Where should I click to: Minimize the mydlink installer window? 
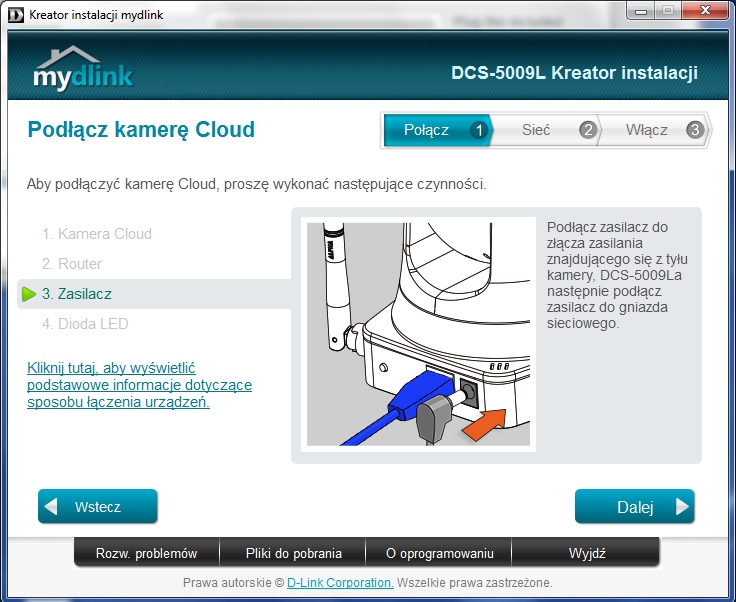click(640, 10)
